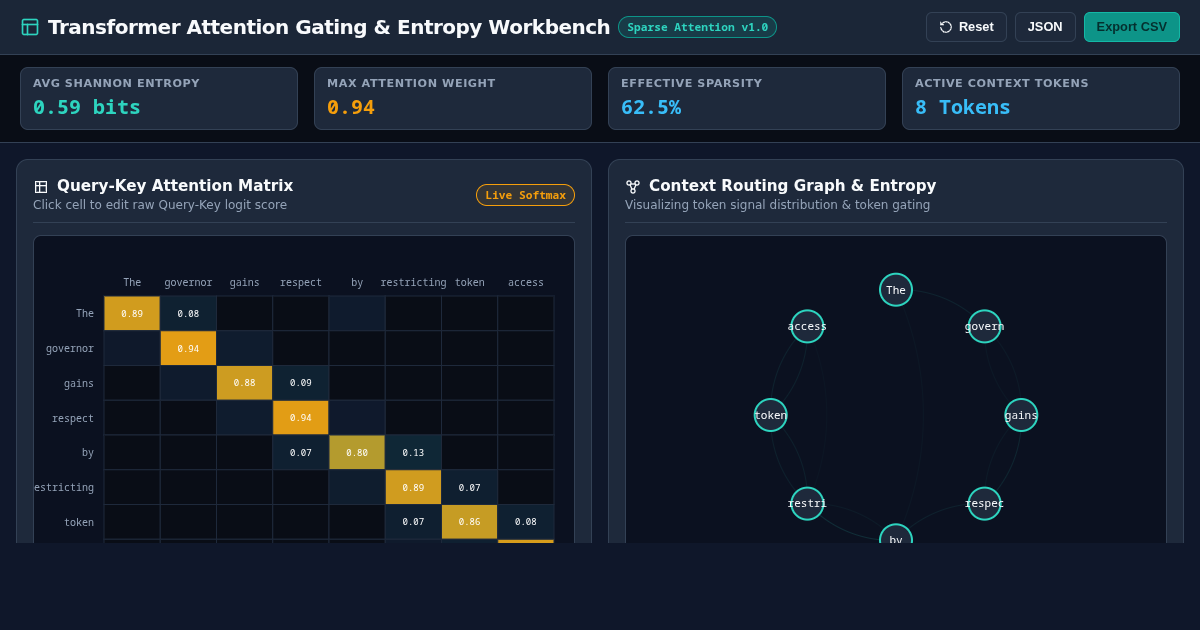This screenshot has width=1200, height=630.
Task: Edit respect diagonal cell valued 0.94
Action: point(301,418)
